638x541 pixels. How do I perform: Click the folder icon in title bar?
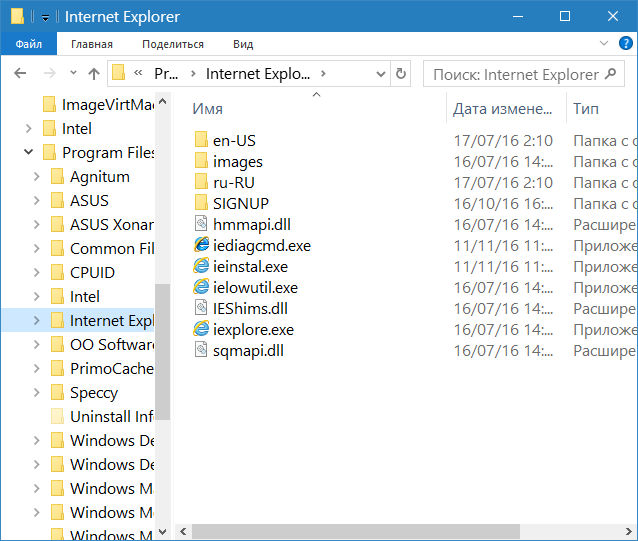pyautogui.click(x=17, y=17)
